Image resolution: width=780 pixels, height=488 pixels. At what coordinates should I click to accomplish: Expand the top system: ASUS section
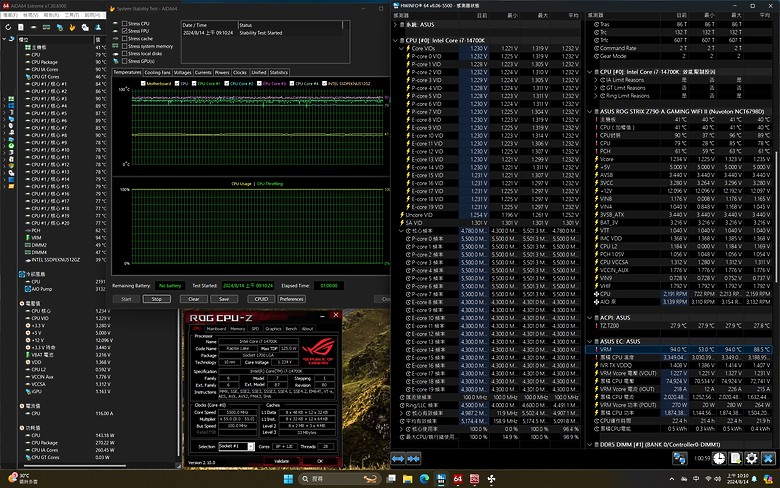pos(395,24)
